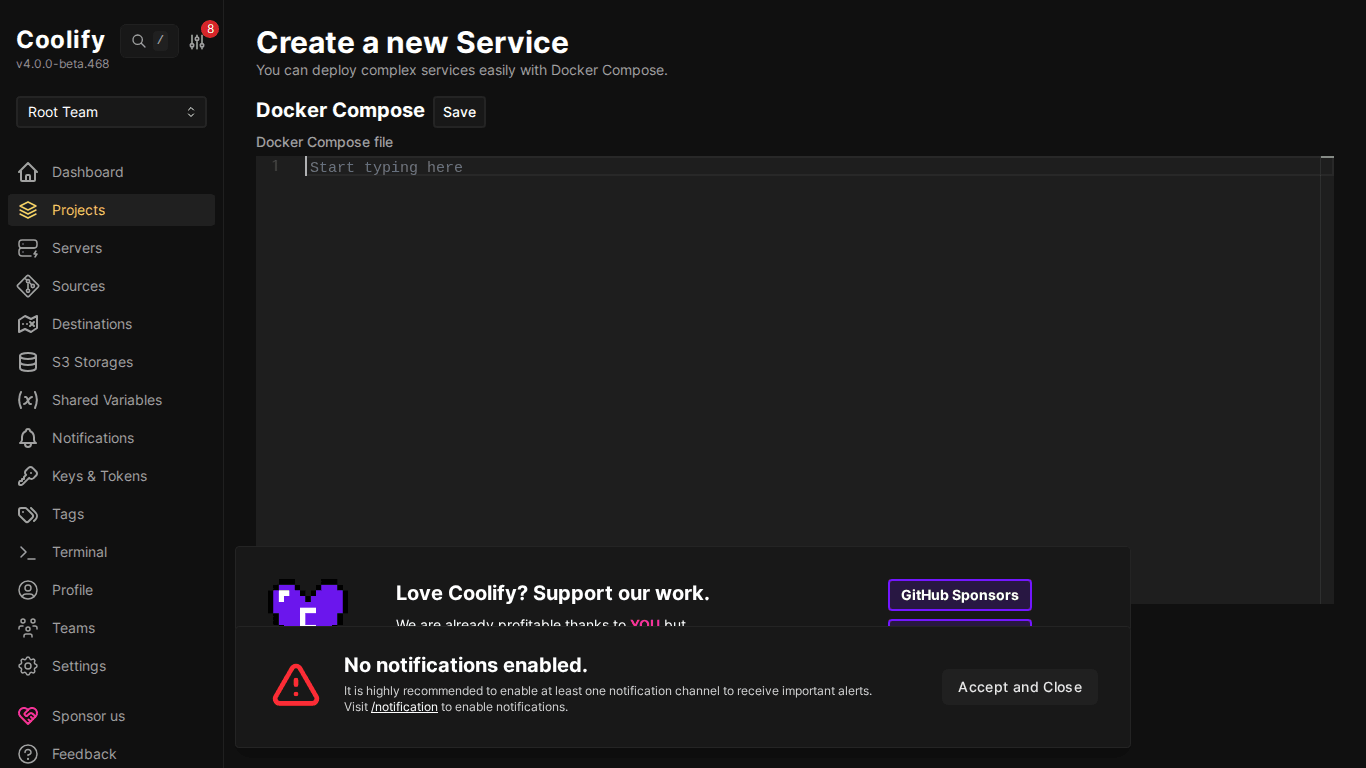Open the Keys & Tokens key icon
This screenshot has height=768, width=1366.
(x=28, y=476)
